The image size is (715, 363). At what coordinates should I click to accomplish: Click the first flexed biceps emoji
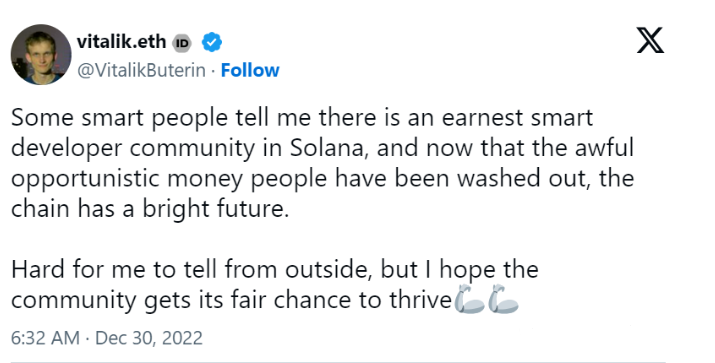(469, 299)
